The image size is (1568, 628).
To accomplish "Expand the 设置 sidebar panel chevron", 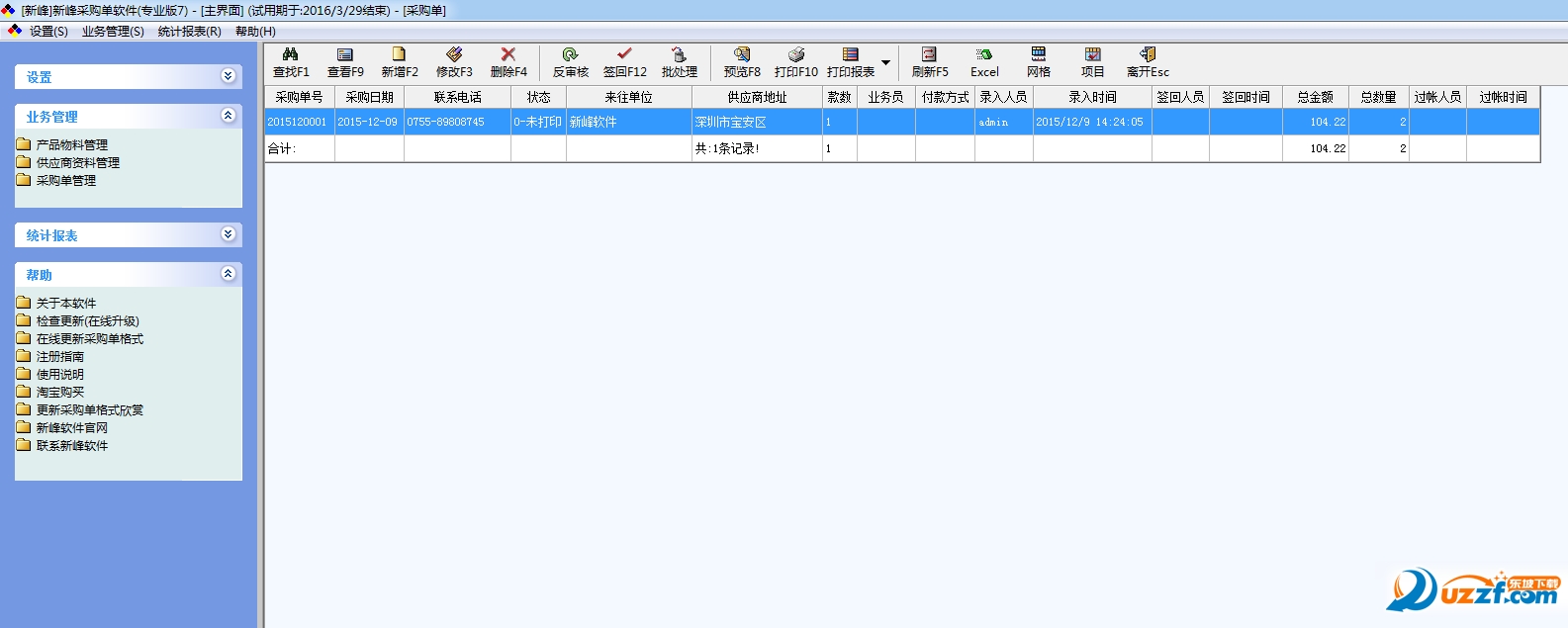I will click(229, 76).
